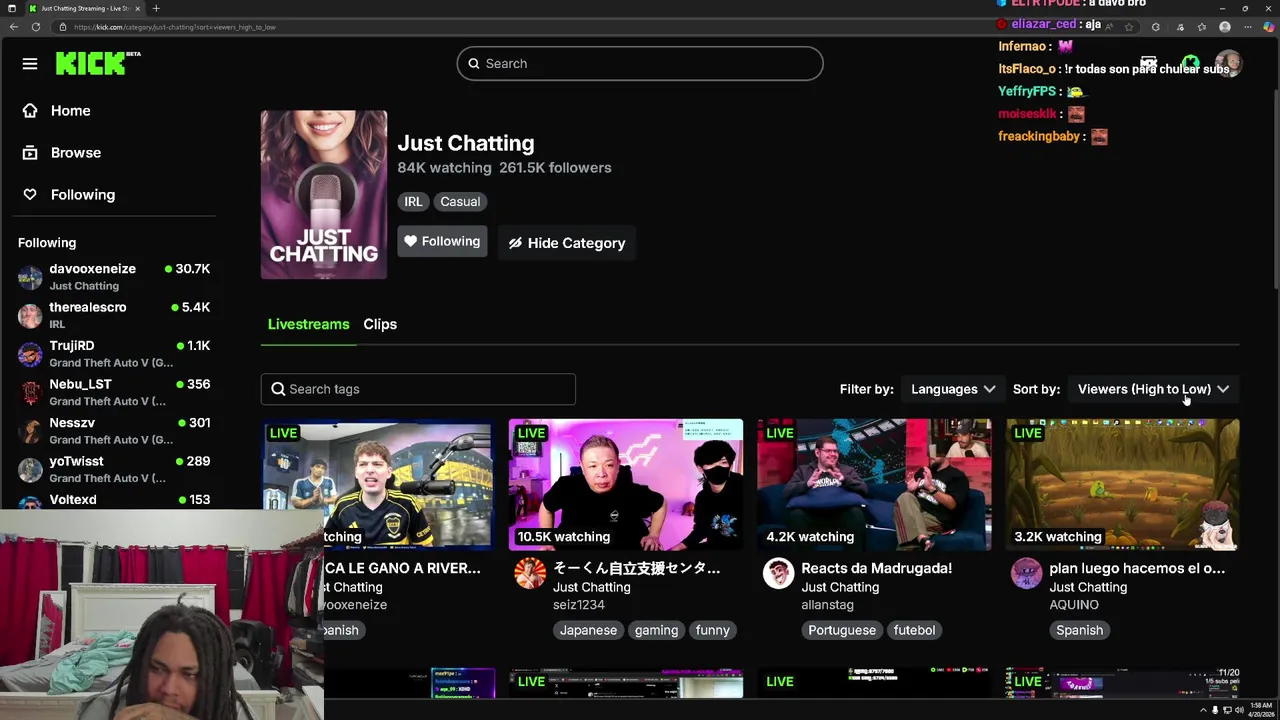Click the Search tags field

[x=418, y=389]
